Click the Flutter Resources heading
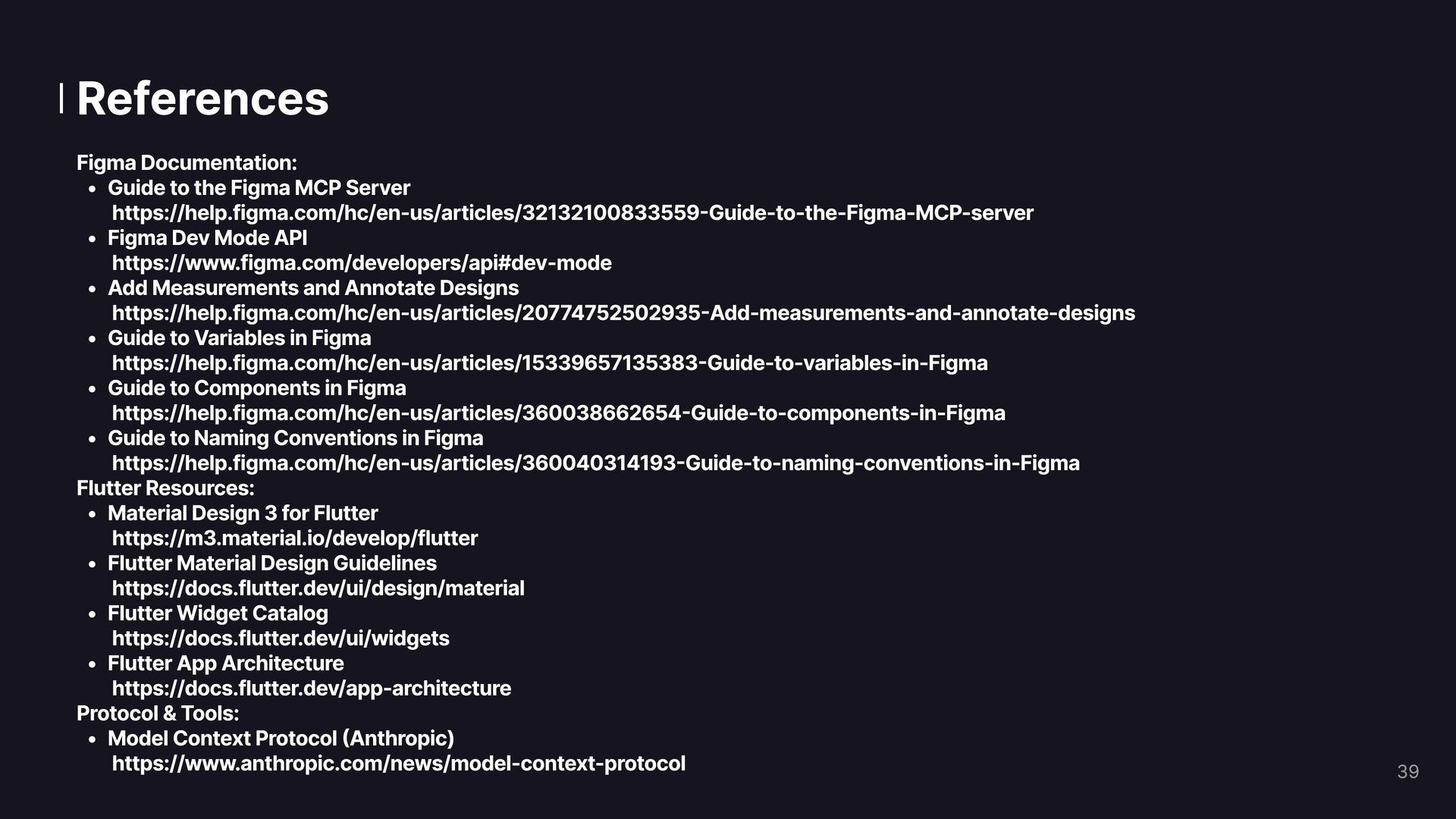 click(165, 488)
